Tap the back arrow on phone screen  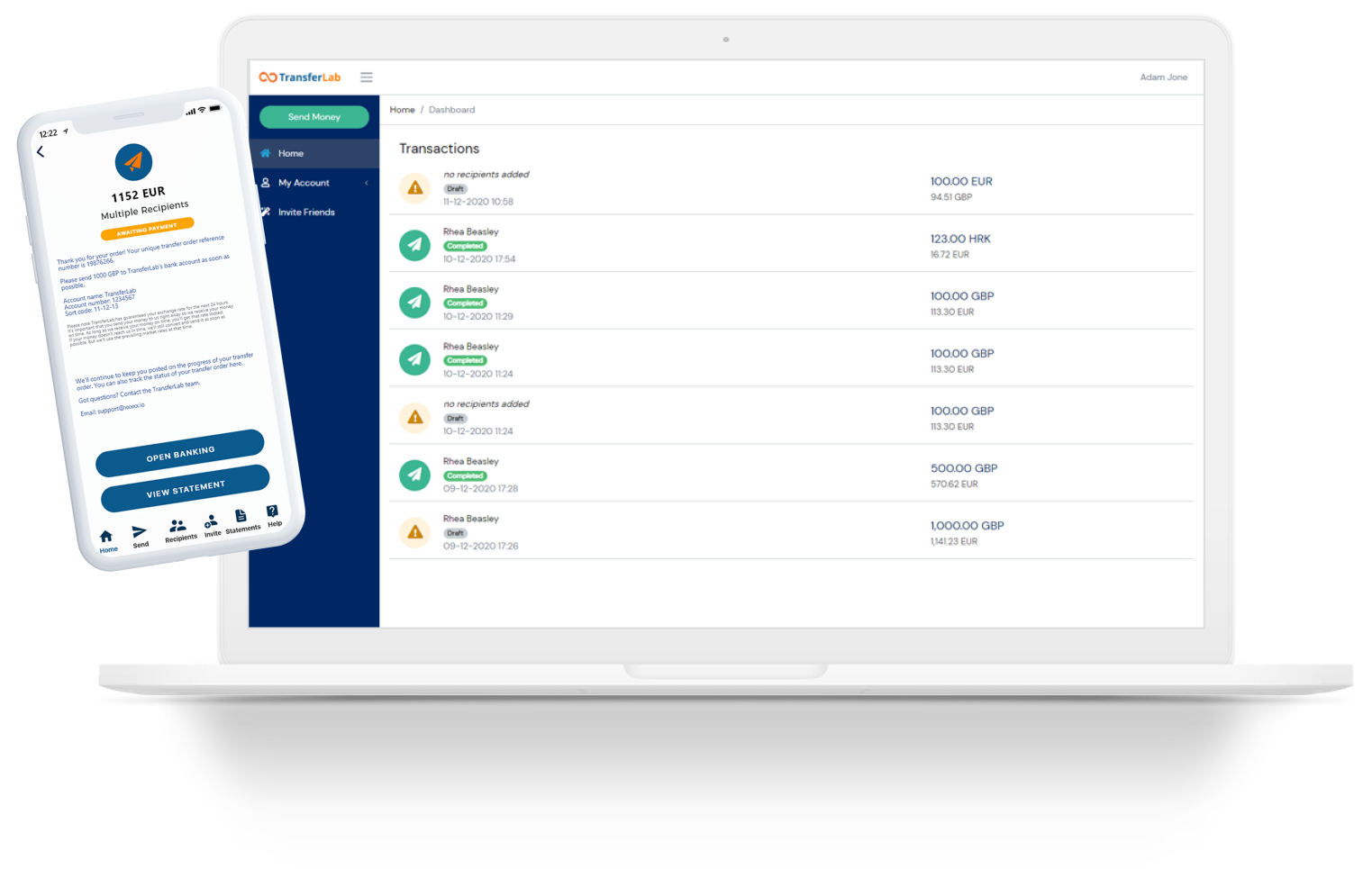click(41, 152)
